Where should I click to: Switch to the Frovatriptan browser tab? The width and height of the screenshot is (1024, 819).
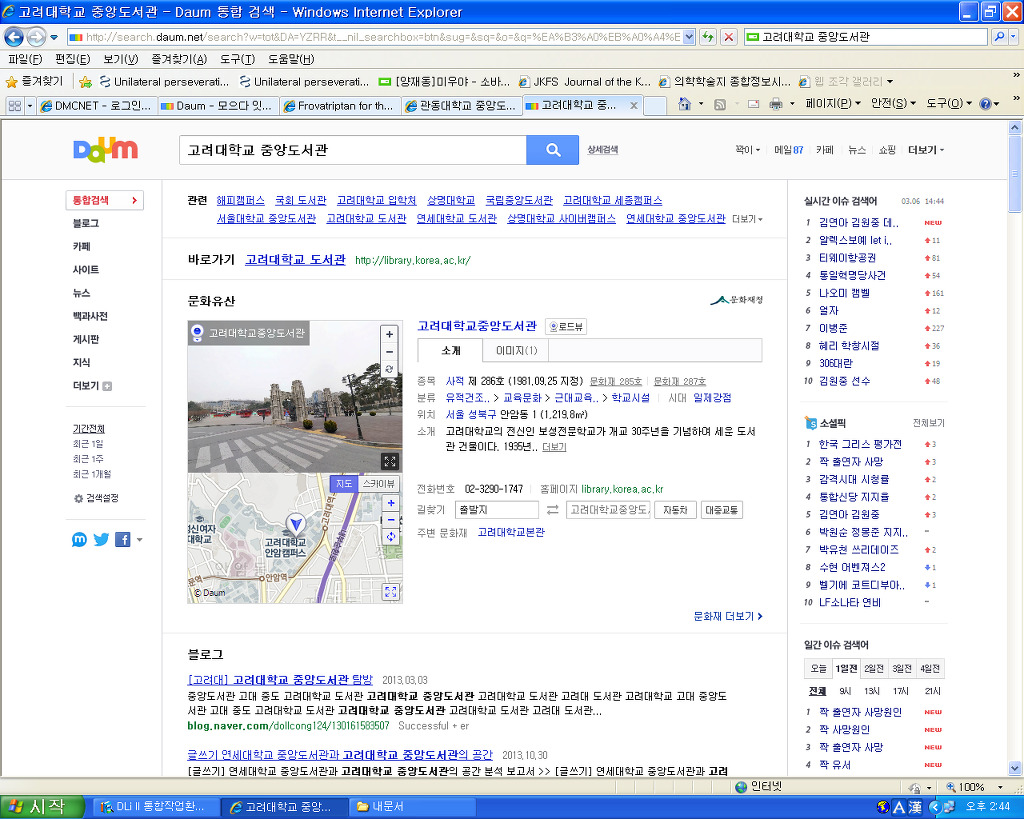[339, 105]
